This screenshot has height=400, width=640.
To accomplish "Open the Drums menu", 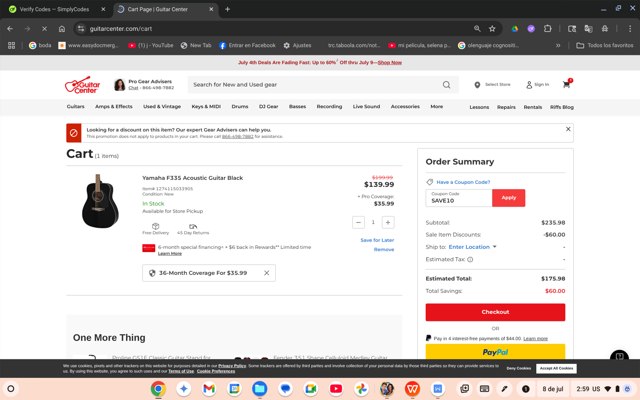I will [240, 107].
